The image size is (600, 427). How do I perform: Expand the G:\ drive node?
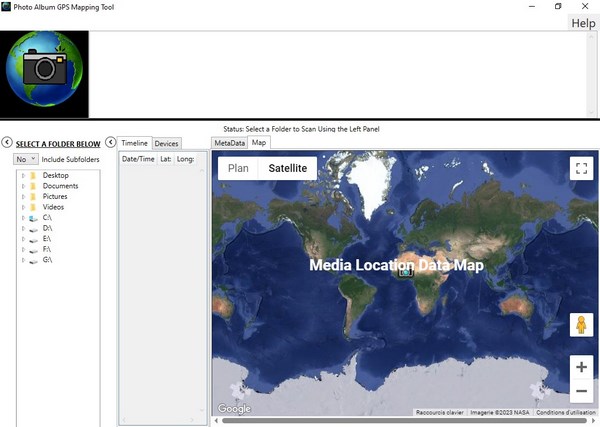(x=23, y=260)
